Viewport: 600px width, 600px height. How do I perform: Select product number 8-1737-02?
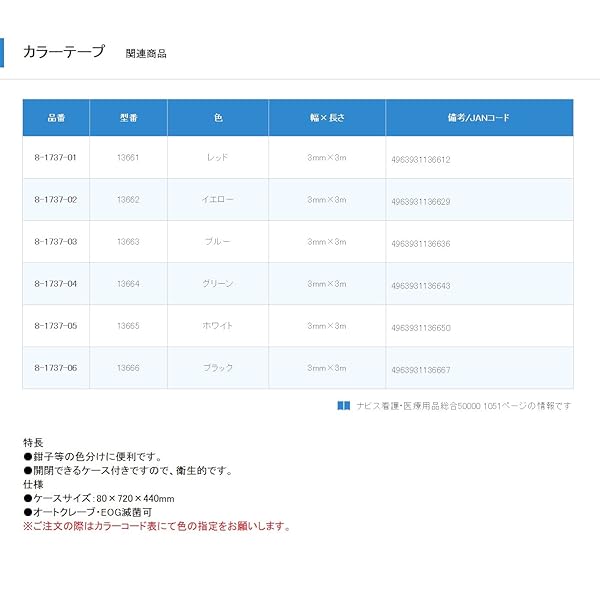click(56, 199)
